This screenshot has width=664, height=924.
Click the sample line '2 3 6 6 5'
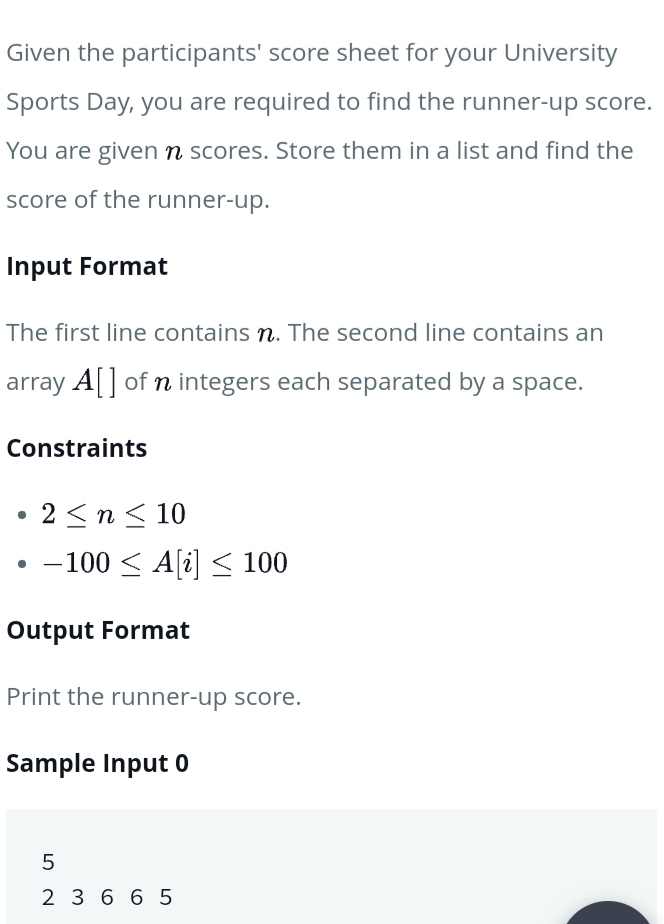[107, 897]
